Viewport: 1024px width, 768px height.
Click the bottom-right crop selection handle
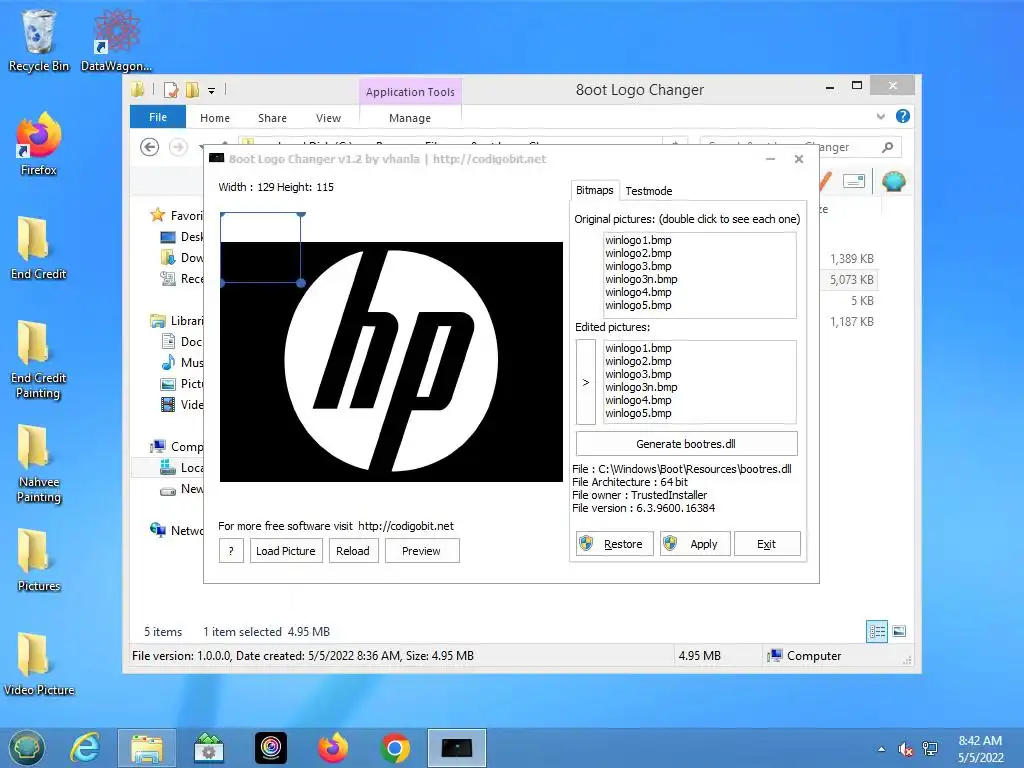click(x=300, y=283)
